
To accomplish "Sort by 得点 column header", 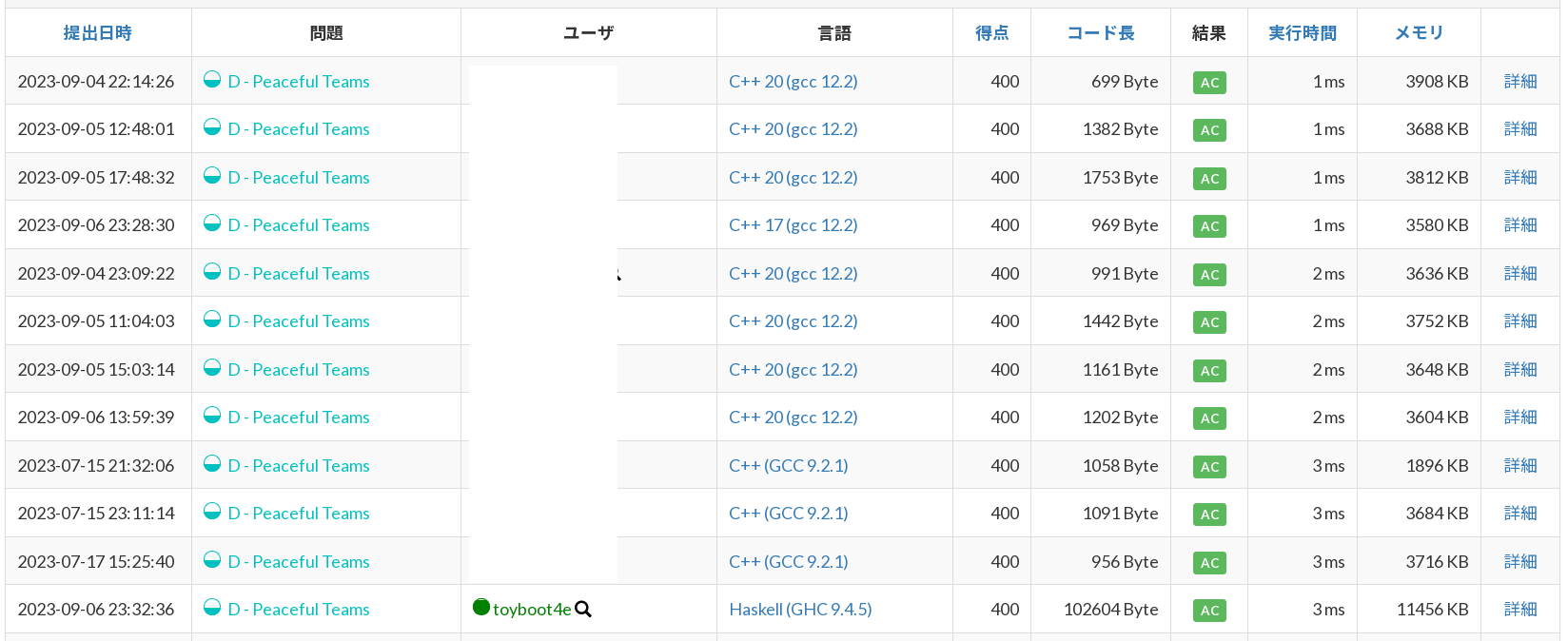I will pos(991,33).
